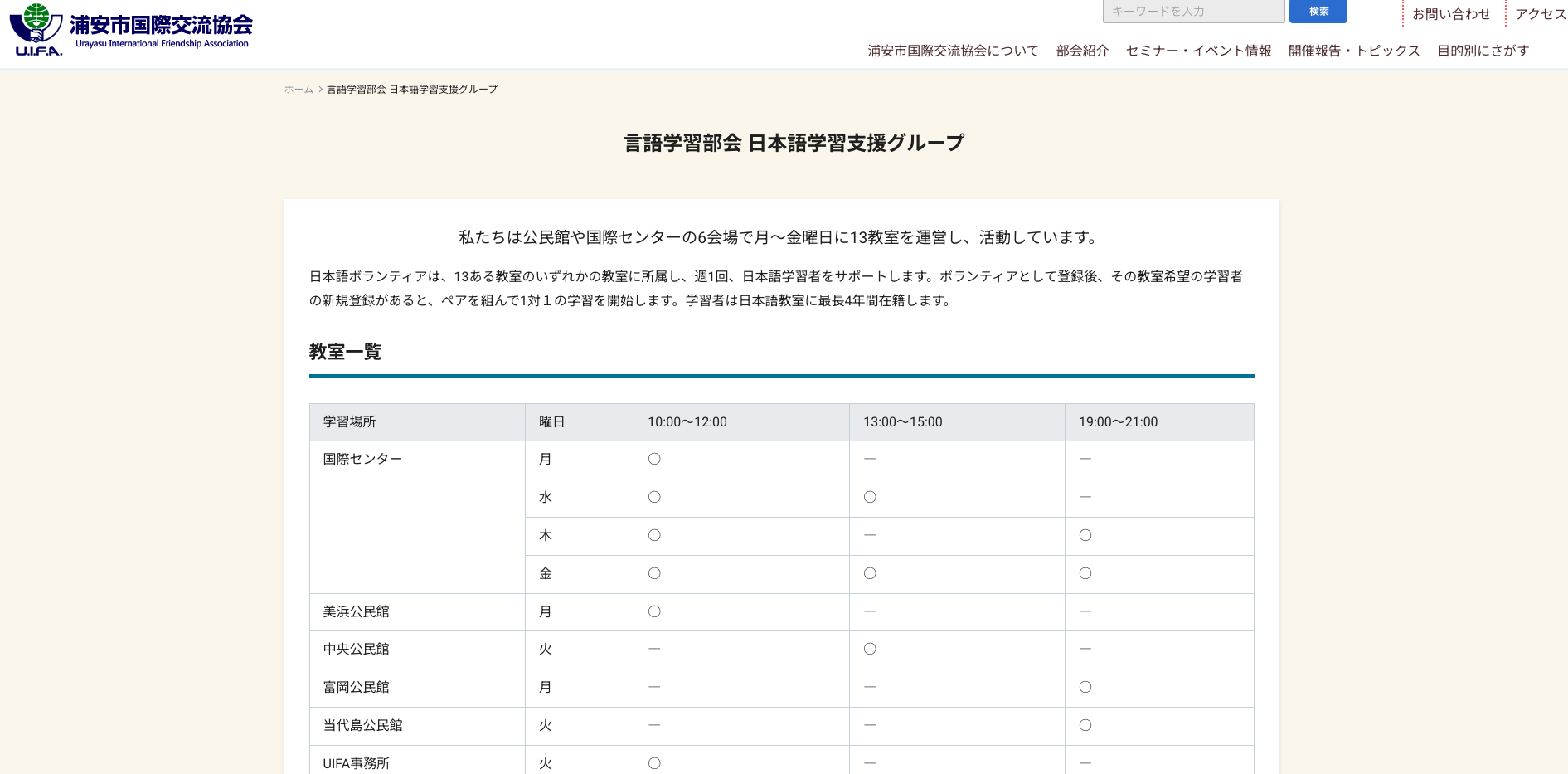Open the お問い合わせ contact link
The height and width of the screenshot is (774, 1568).
pos(1450,13)
